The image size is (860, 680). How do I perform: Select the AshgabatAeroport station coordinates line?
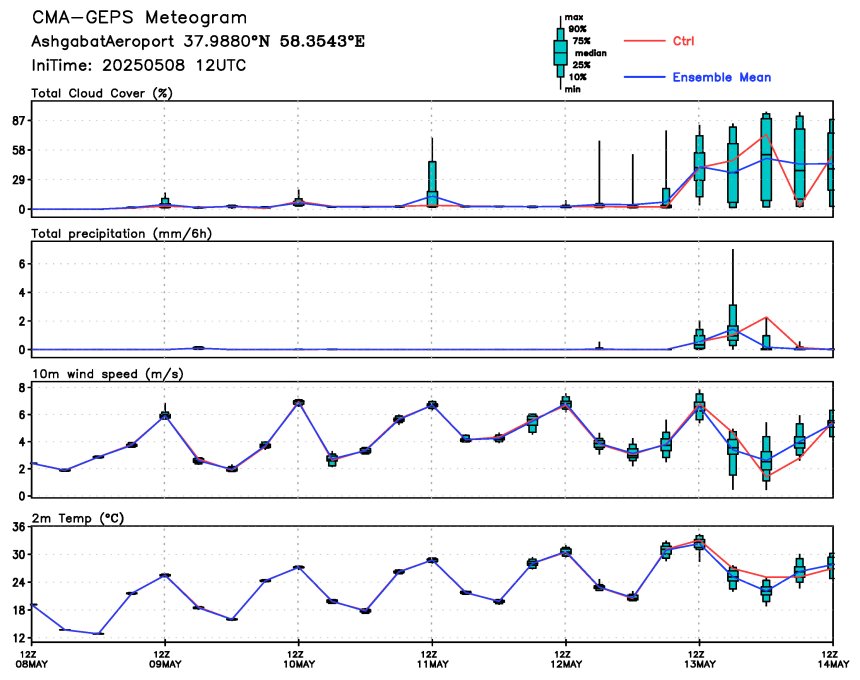pos(197,42)
